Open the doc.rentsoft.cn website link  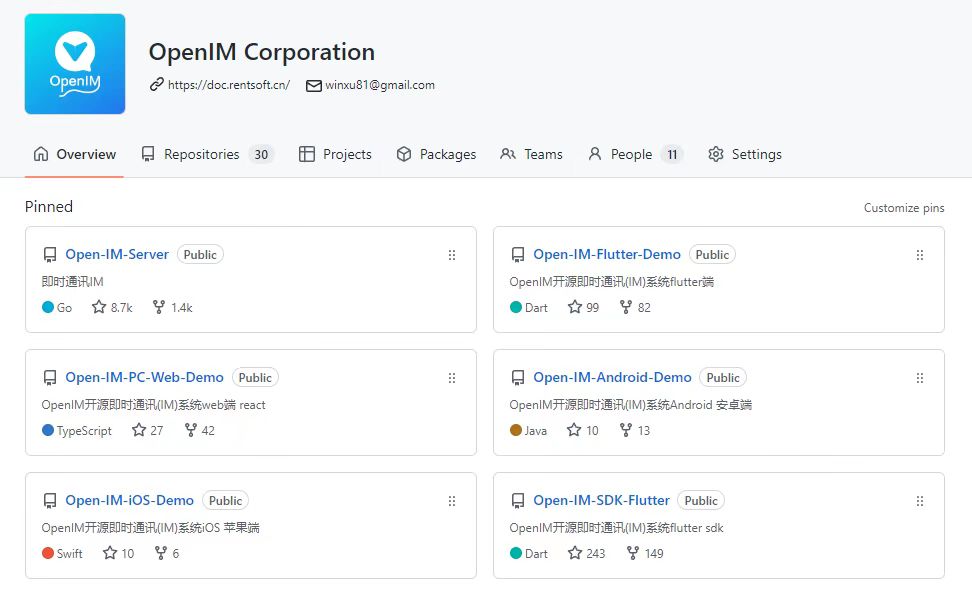click(228, 85)
